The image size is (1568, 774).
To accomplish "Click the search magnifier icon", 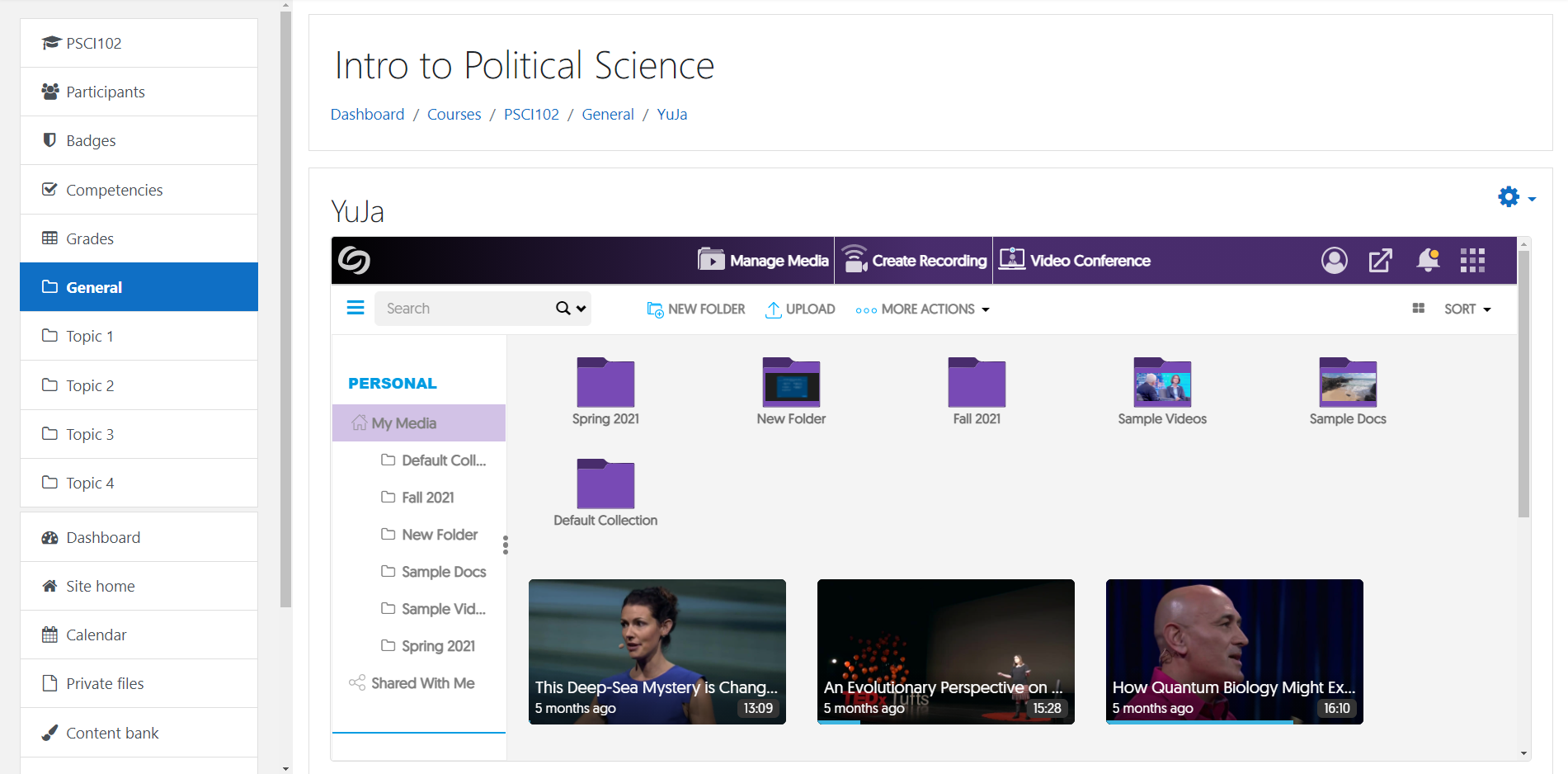I will click(563, 309).
